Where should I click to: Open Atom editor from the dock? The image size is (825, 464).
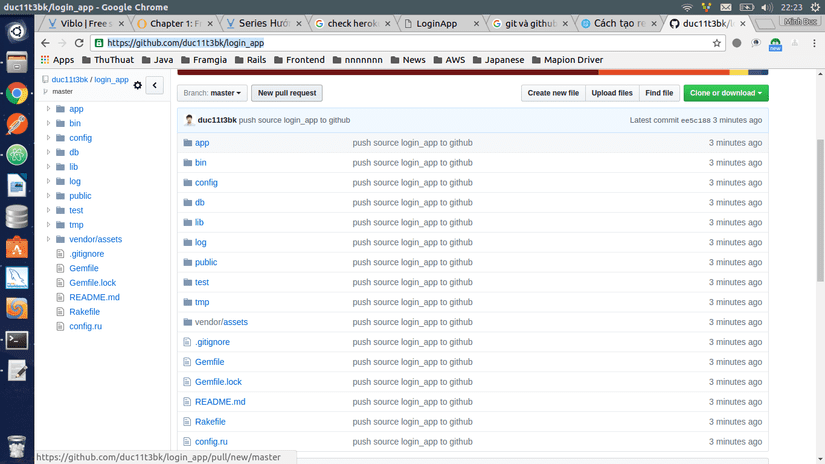pyautogui.click(x=17, y=155)
